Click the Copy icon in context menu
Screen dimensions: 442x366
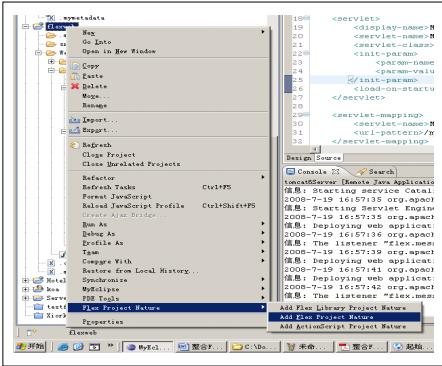pyautogui.click(x=75, y=66)
